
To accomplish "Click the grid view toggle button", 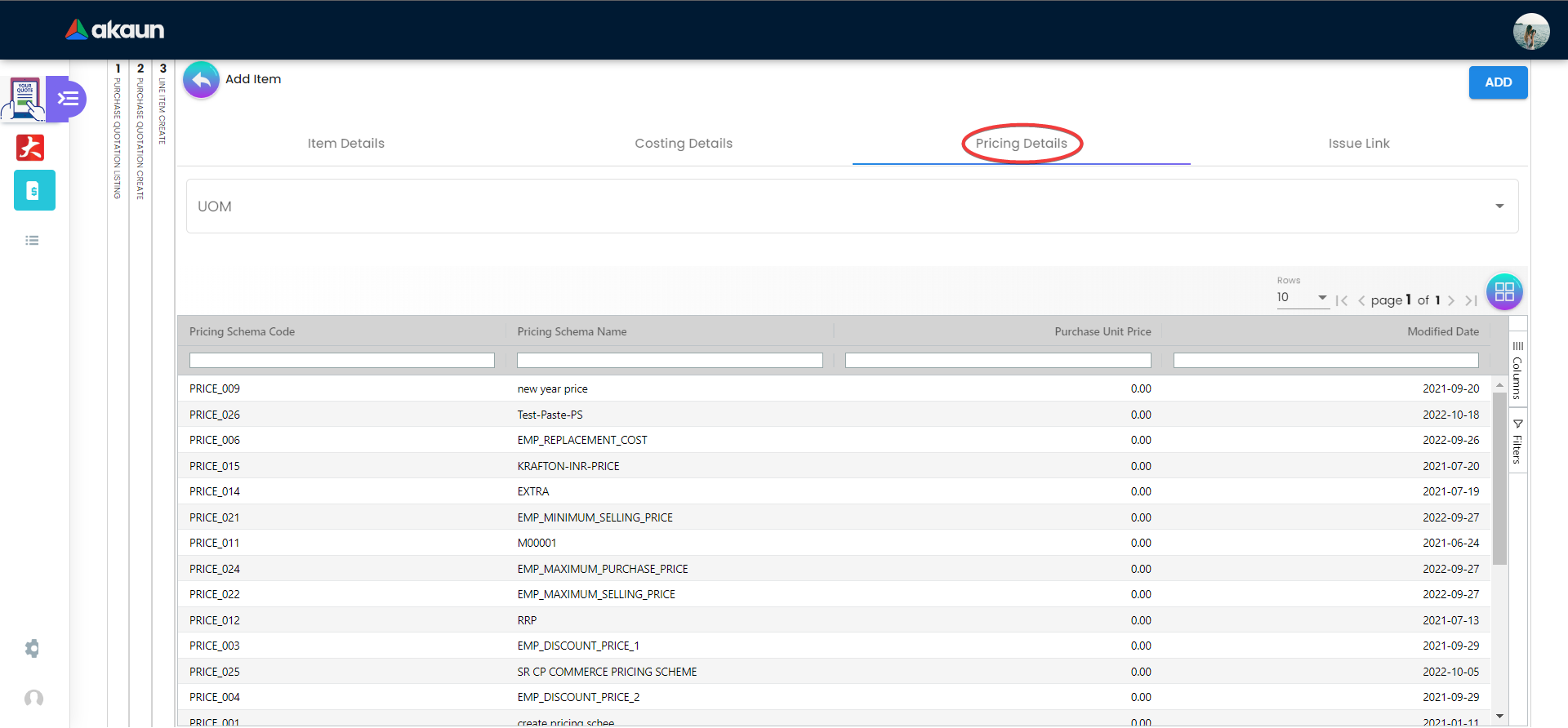I will point(1504,292).
